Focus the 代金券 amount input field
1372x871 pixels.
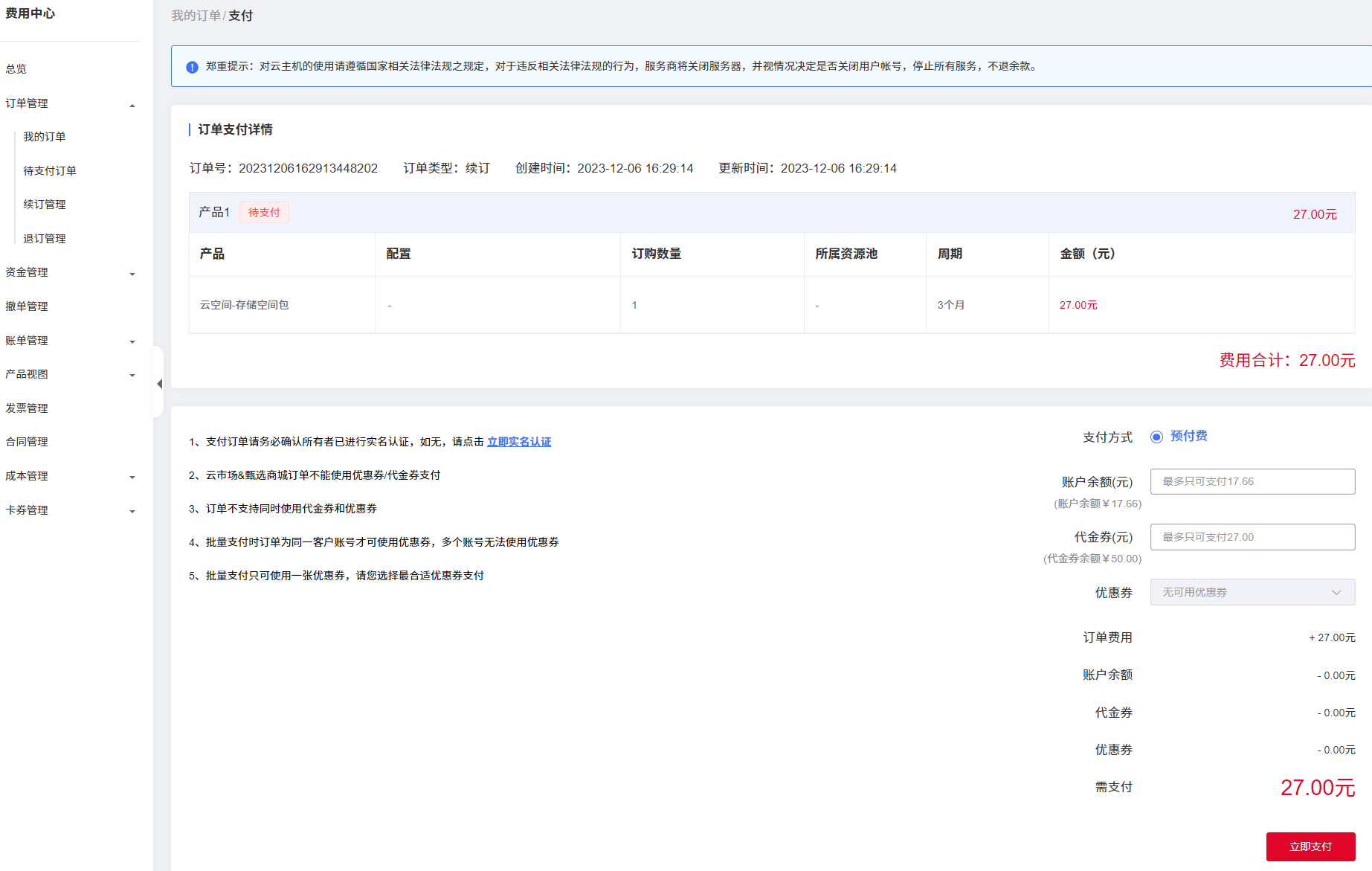[x=1252, y=537]
